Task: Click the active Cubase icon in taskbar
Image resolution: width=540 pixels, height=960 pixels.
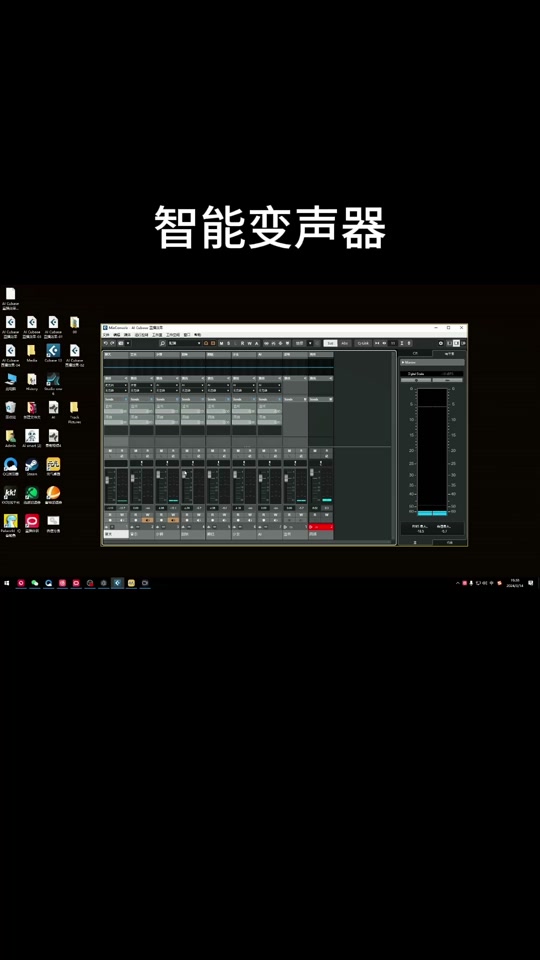Action: [118, 583]
